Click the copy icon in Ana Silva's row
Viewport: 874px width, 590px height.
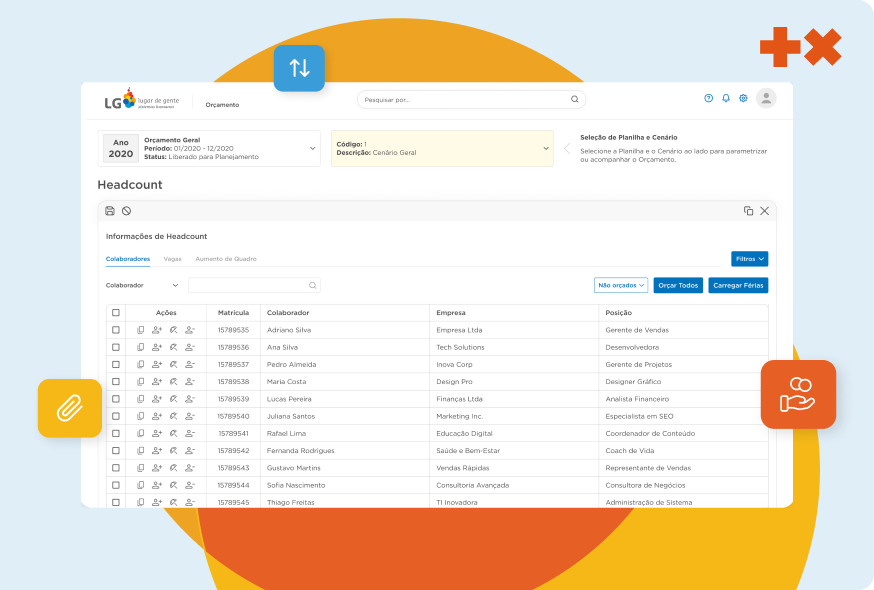(141, 347)
